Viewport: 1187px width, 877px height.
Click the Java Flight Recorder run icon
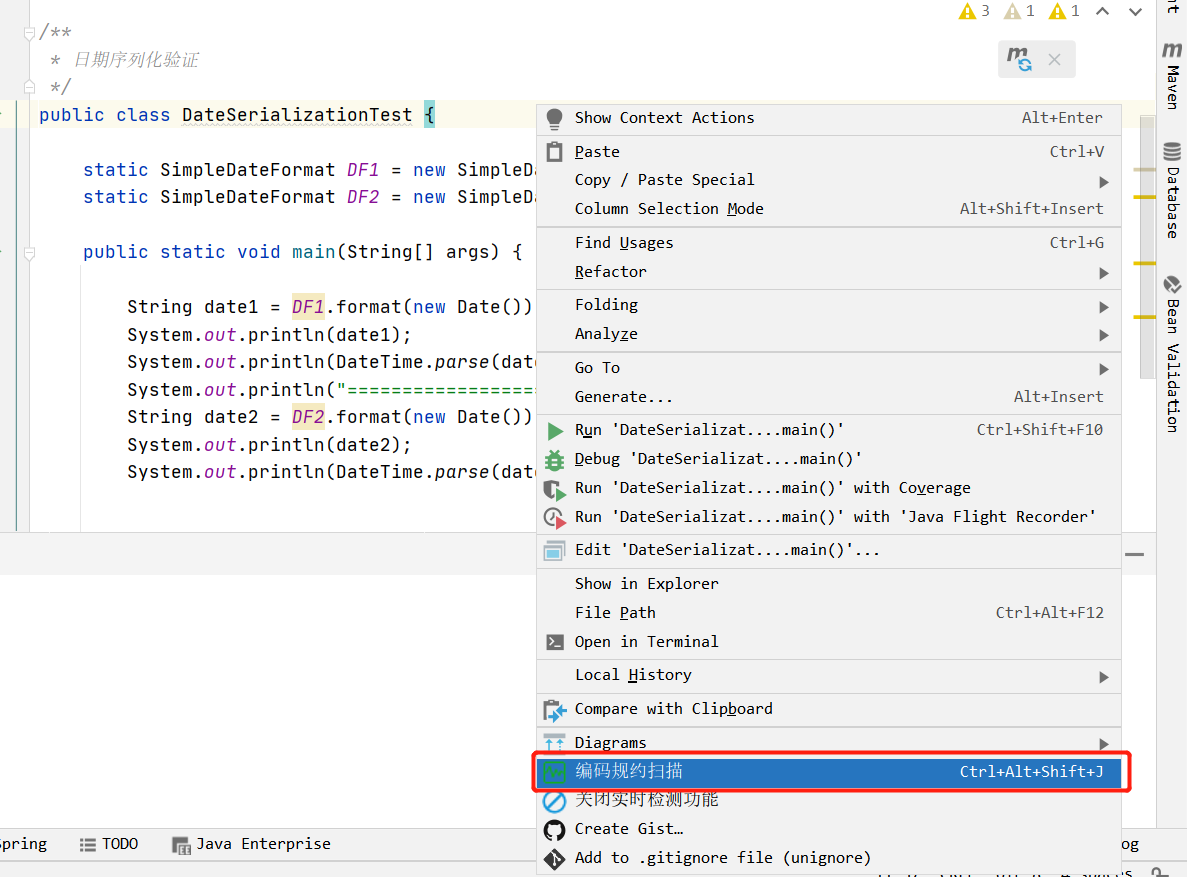(x=554, y=518)
